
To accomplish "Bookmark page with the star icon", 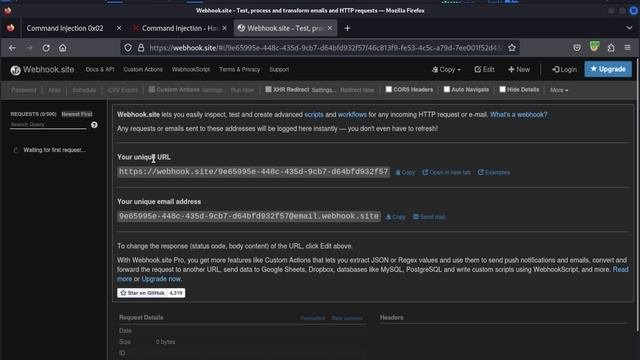I will point(512,48).
